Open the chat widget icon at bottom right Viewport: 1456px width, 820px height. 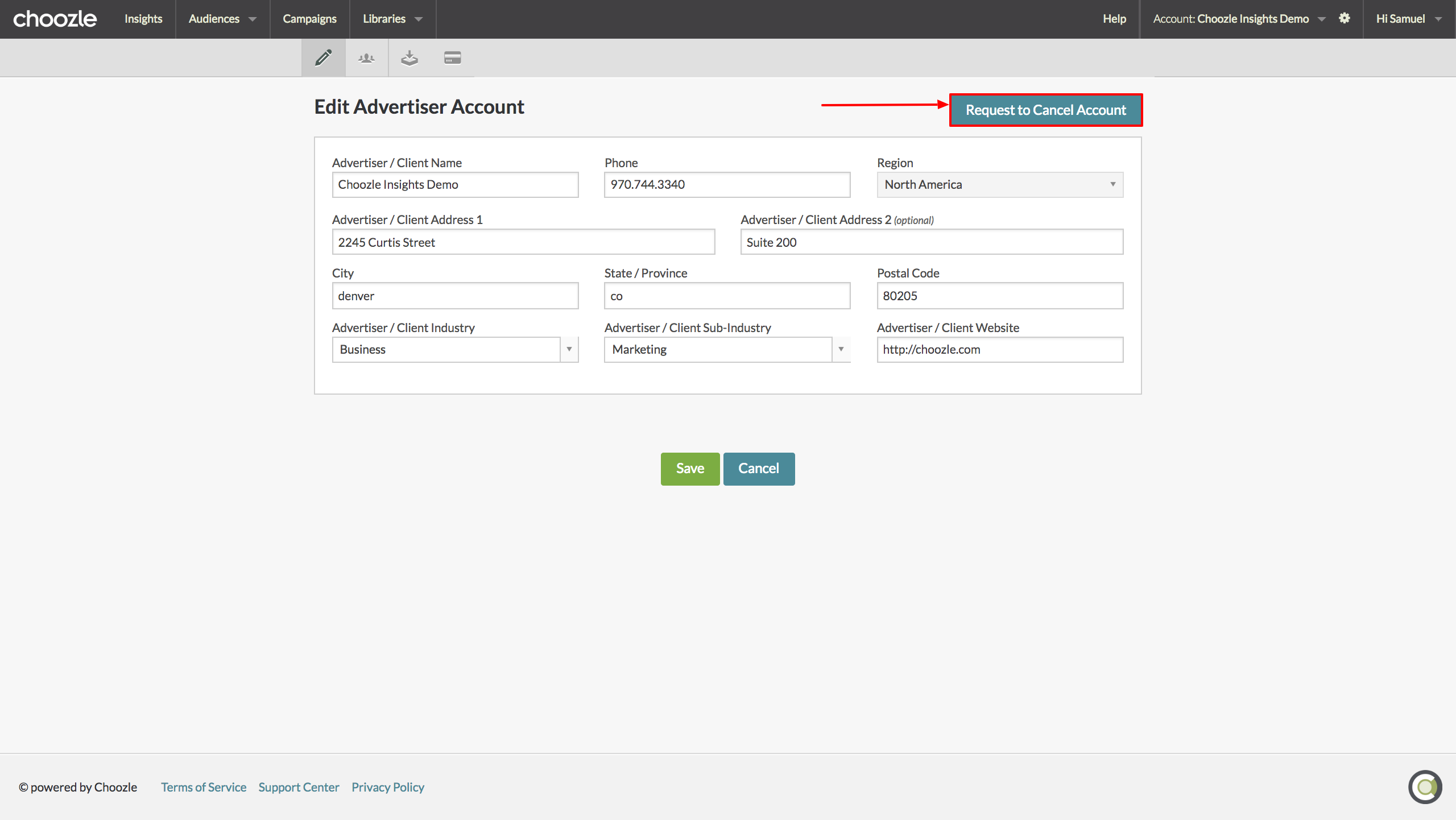[1425, 787]
